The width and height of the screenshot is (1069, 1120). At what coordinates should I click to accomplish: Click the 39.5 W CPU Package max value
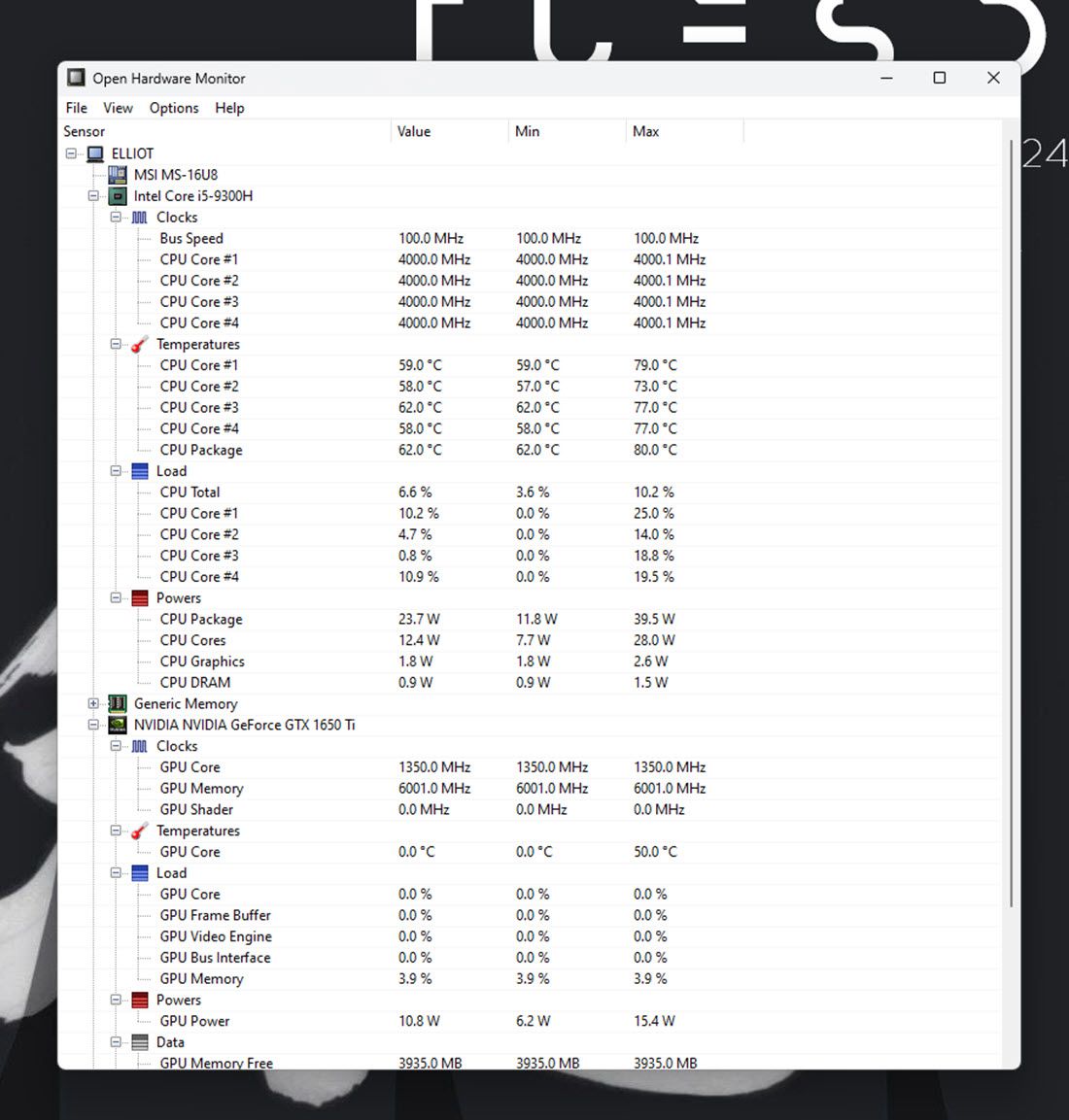[x=654, y=620]
